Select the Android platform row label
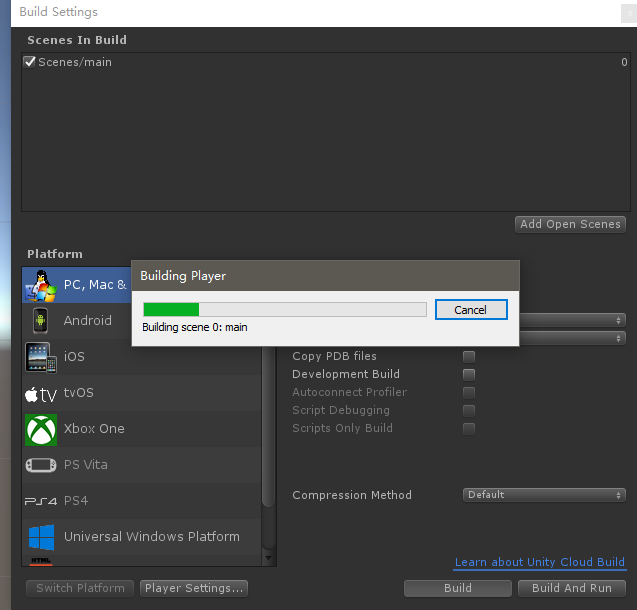 tap(88, 321)
